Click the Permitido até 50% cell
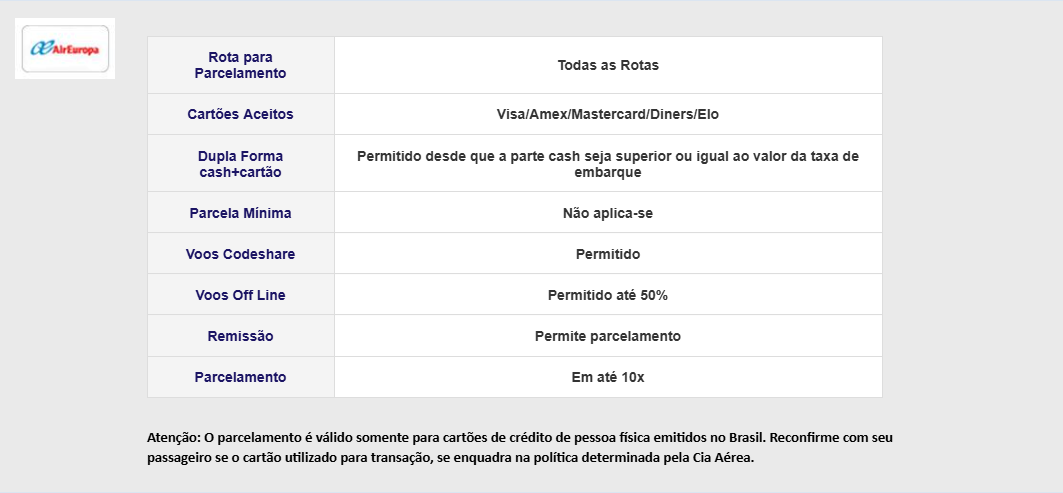Viewport: 1063px width, 493px height. point(608,295)
